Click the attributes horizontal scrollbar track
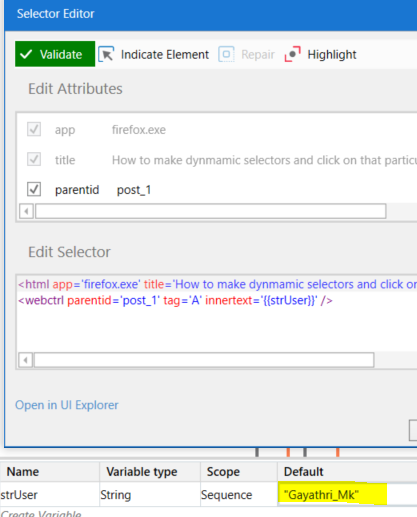Image resolution: width=417 pixels, height=517 pixels. (211, 211)
